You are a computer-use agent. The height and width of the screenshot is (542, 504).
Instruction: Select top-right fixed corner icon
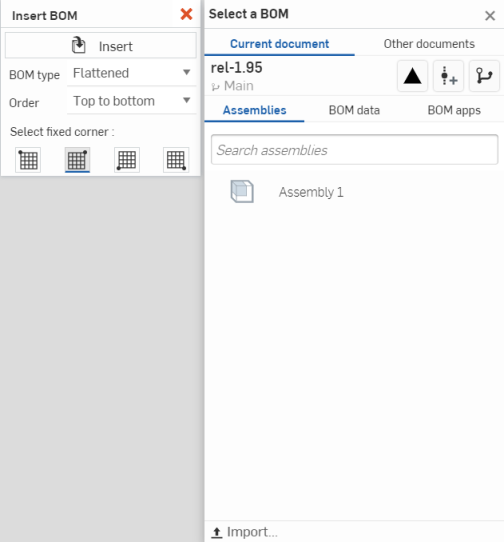[77, 160]
